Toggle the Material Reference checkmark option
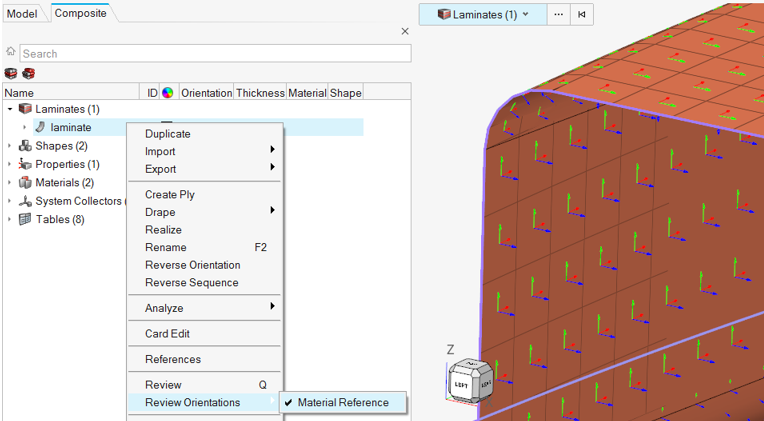The width and height of the screenshot is (764, 421). (x=343, y=403)
